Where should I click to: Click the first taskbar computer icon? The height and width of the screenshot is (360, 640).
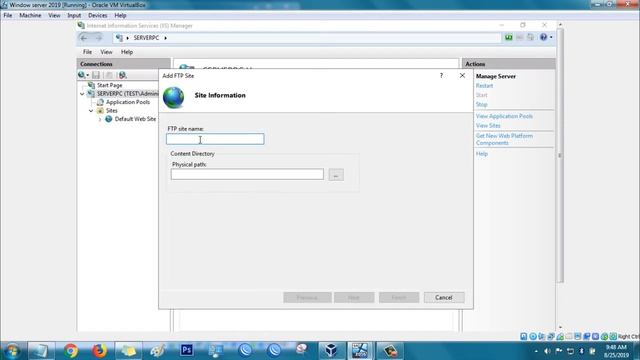pyautogui.click(x=41, y=351)
